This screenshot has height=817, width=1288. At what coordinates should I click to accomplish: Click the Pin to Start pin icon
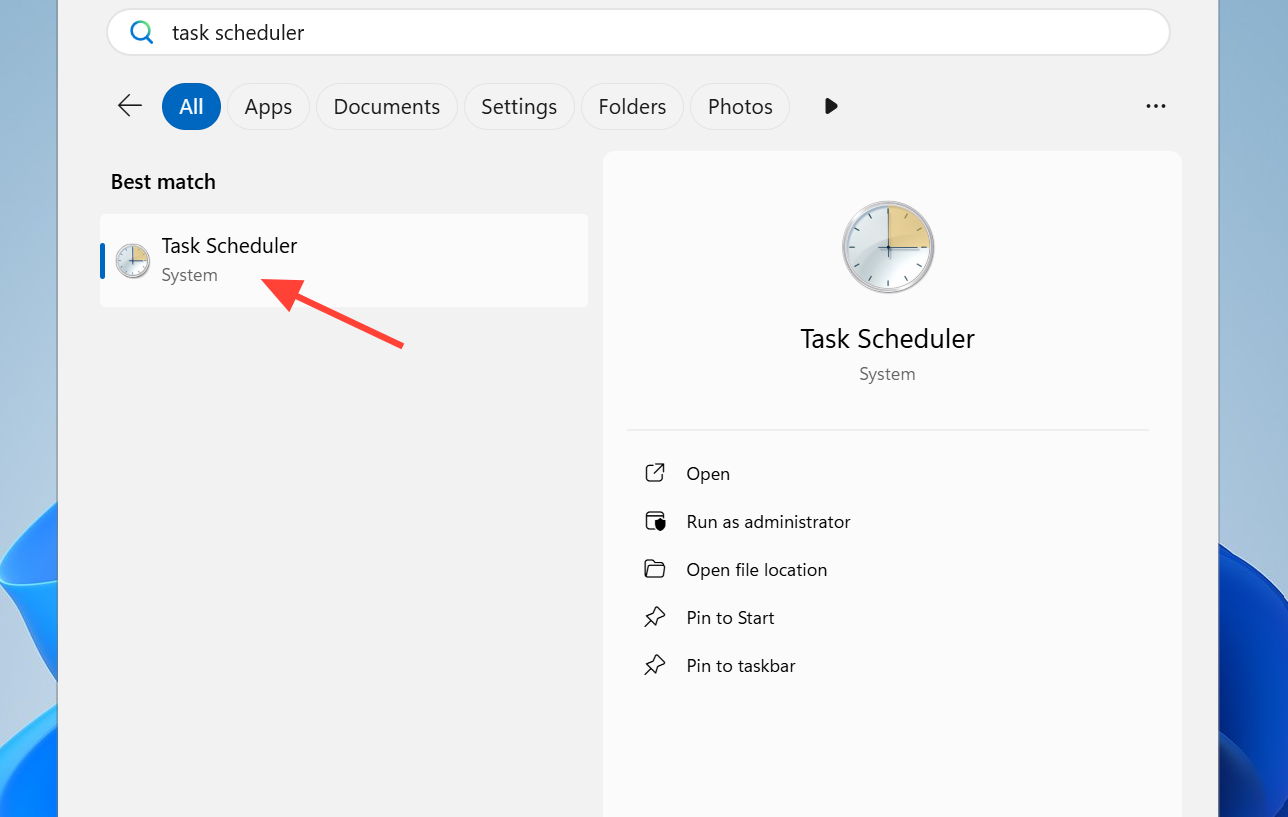click(x=655, y=617)
